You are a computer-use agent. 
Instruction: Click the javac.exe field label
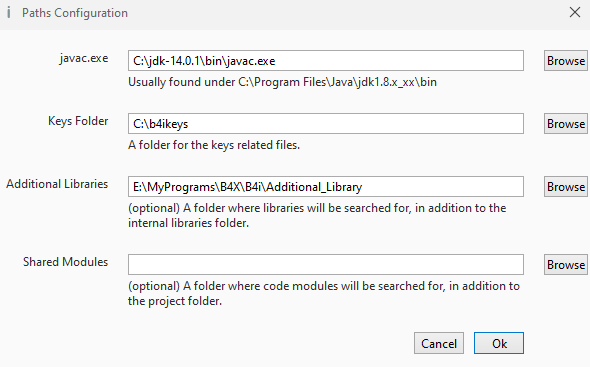[84, 58]
